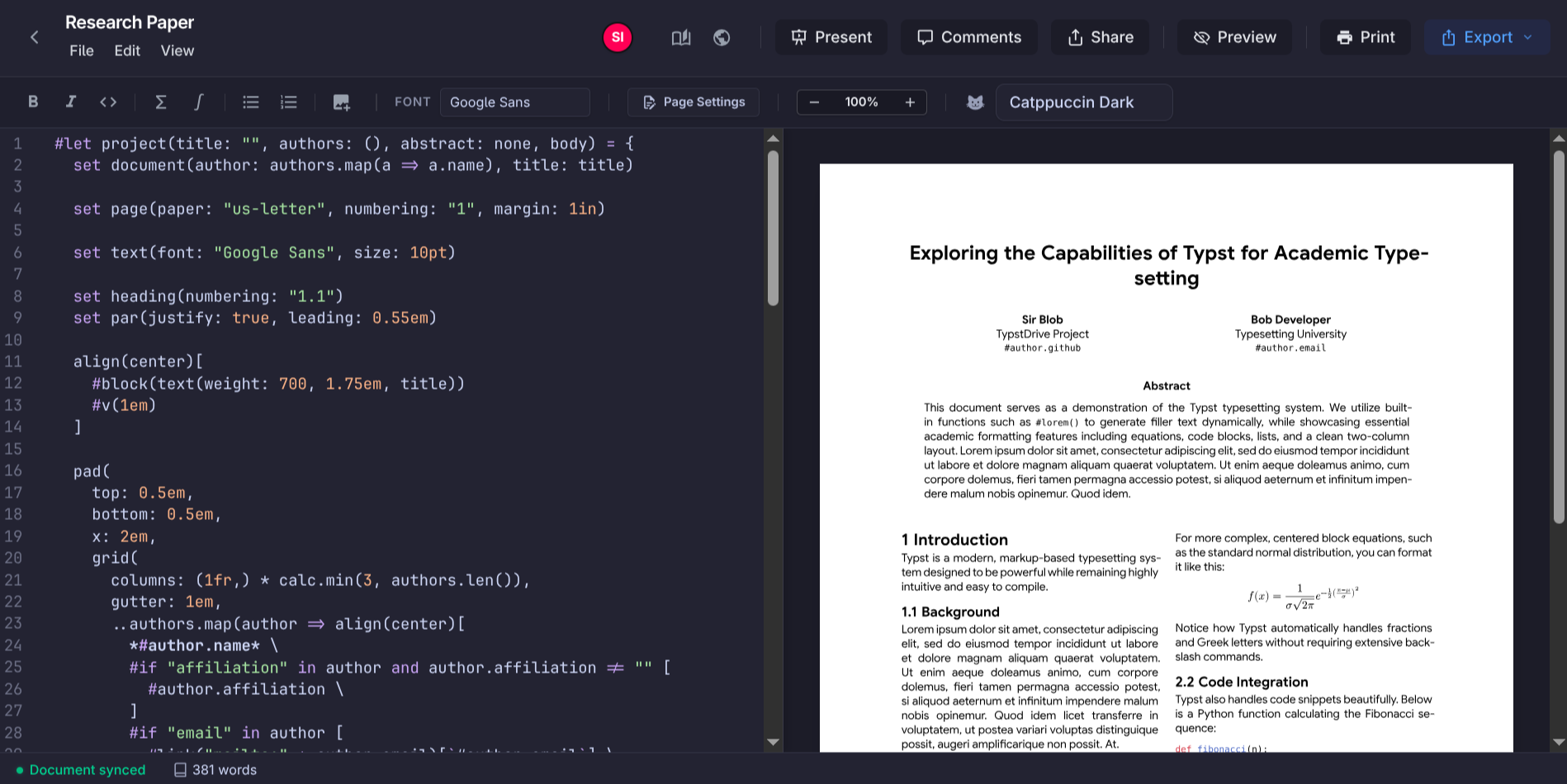Insert an image
The height and width of the screenshot is (784, 1567).
coord(341,102)
